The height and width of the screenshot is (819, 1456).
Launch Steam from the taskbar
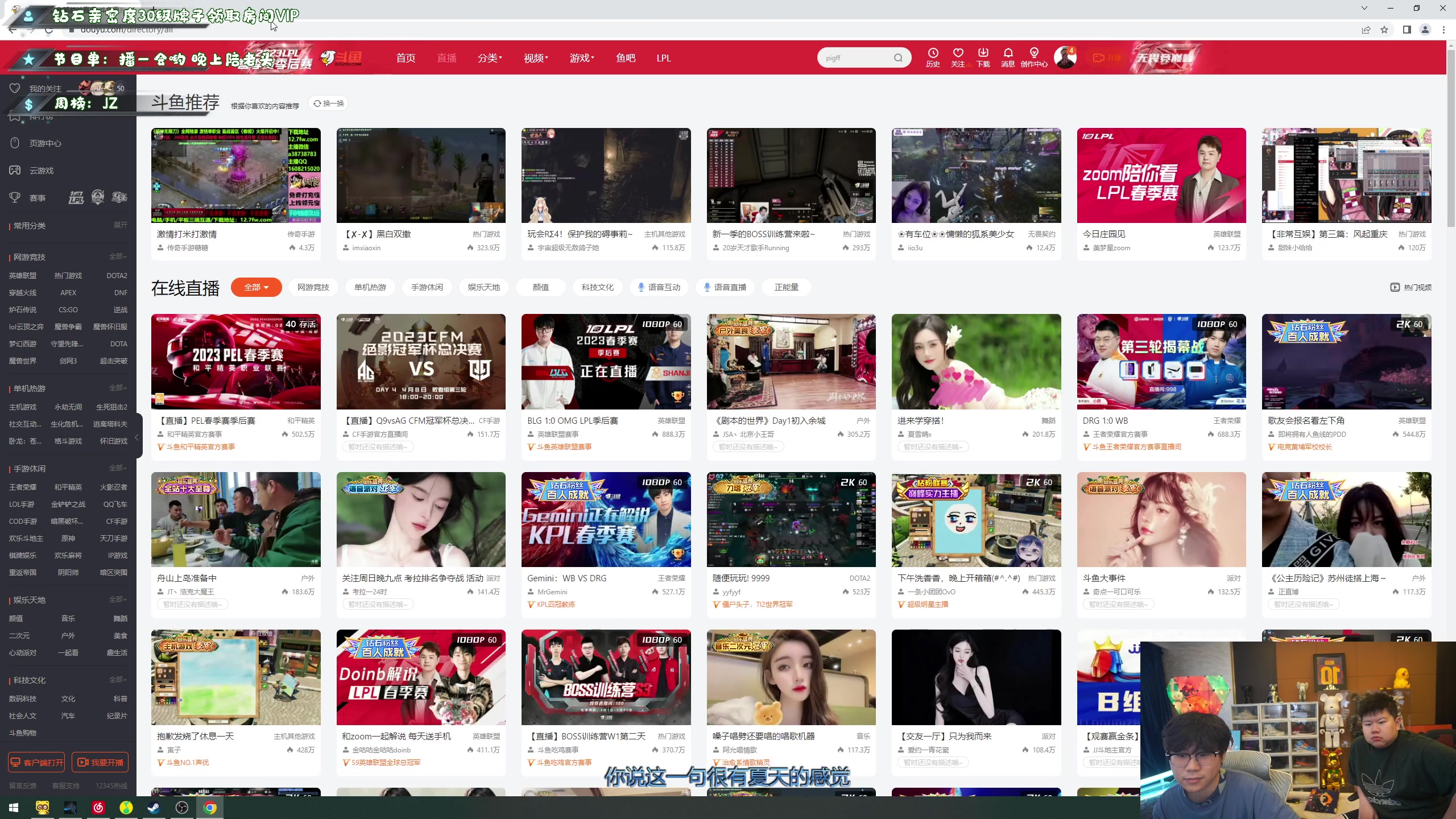(154, 808)
